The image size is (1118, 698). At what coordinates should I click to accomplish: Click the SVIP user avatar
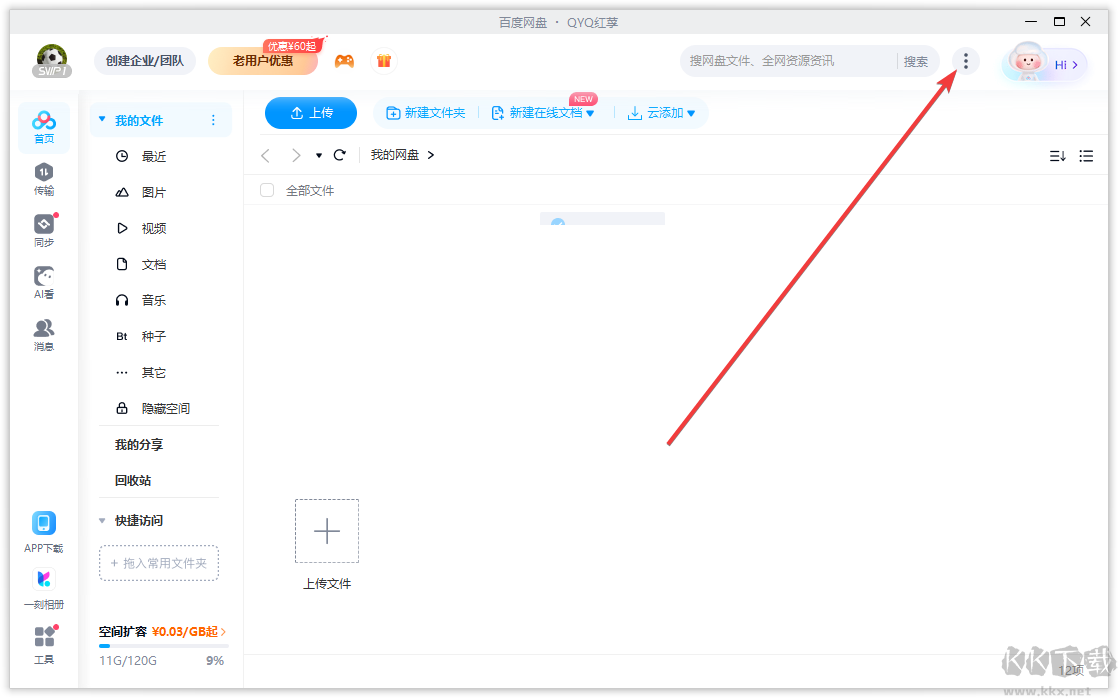click(x=52, y=61)
